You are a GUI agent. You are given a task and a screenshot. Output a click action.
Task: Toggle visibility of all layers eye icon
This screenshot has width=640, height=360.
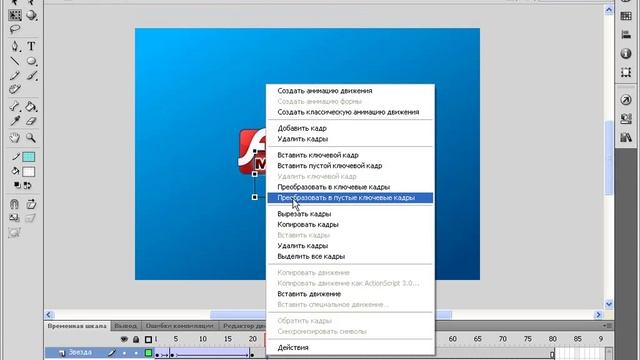(124, 339)
